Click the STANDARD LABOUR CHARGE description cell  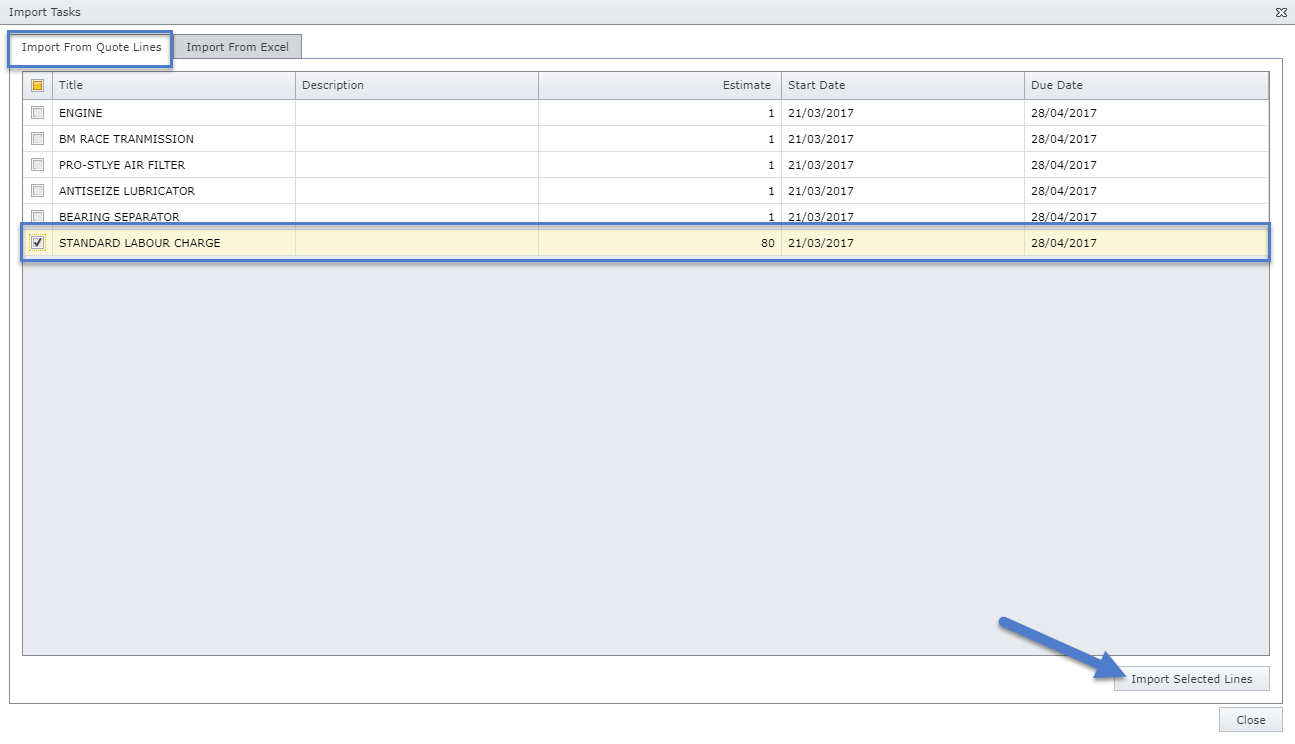416,243
